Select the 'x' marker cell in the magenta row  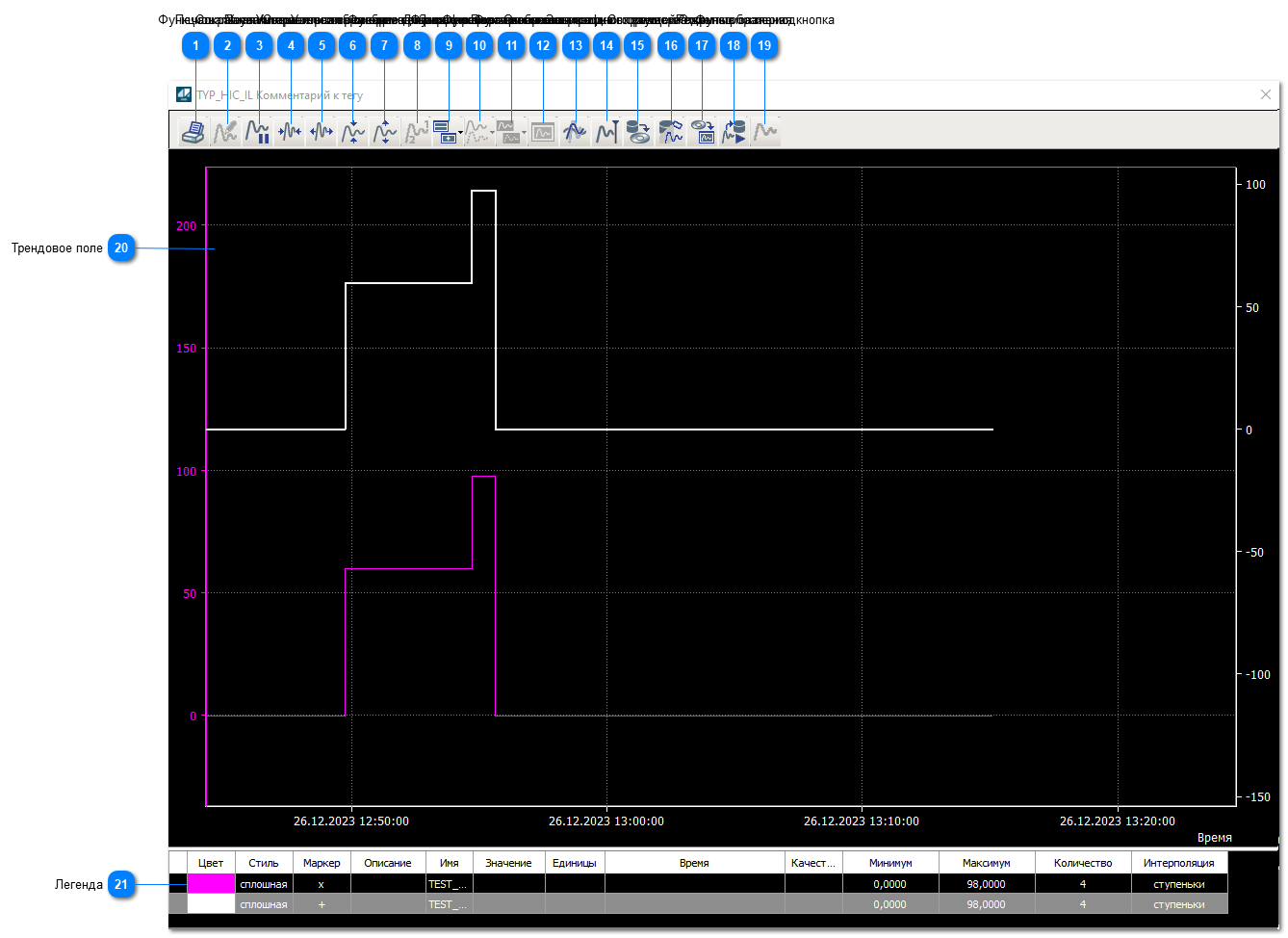point(322,884)
